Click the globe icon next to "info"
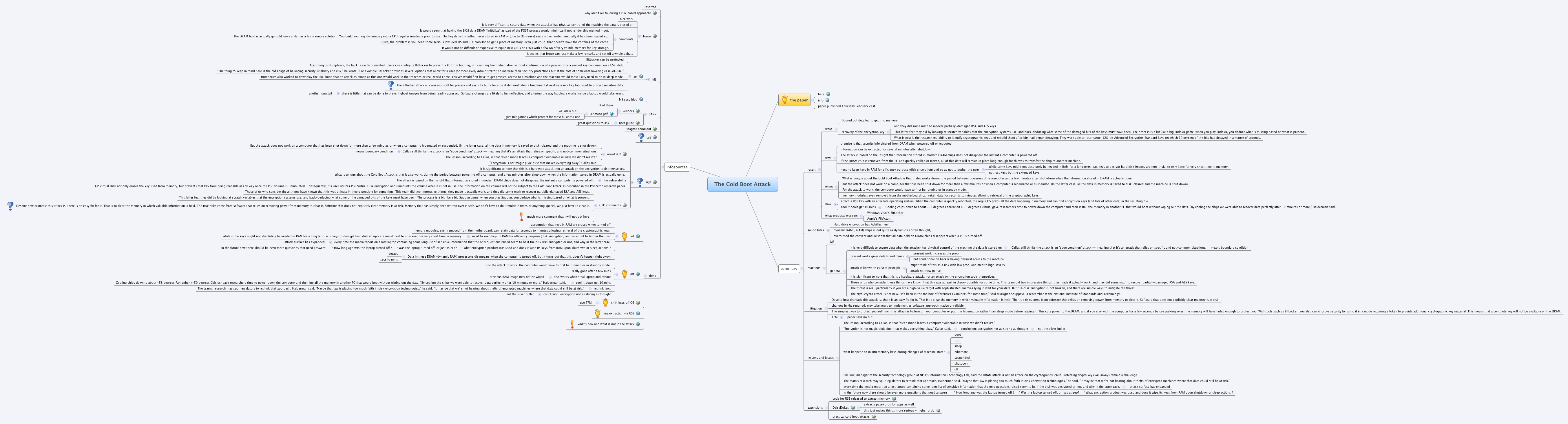Image resolution: width=1568 pixels, height=424 pixels. point(828,101)
